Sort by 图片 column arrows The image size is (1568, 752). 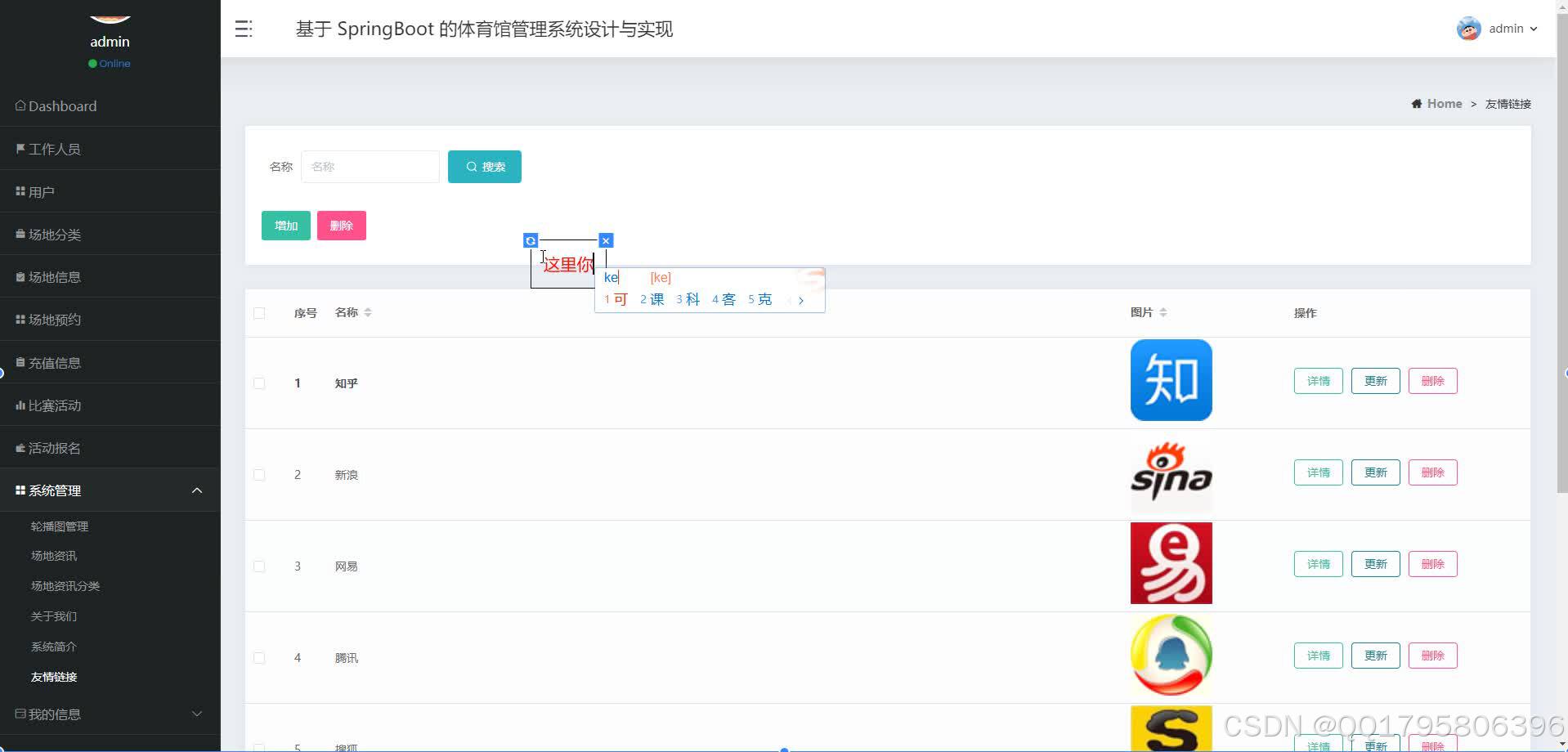point(1163,312)
